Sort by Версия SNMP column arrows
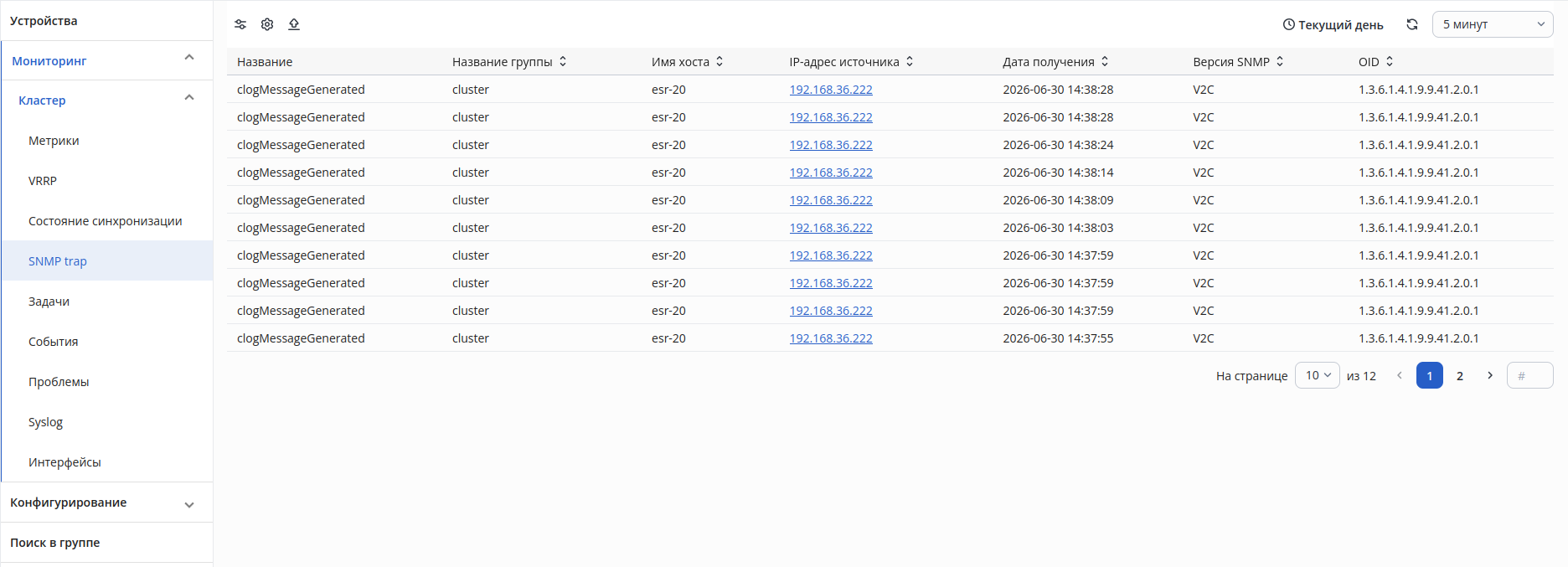Screen dimensions: 1568x567 tap(1280, 61)
